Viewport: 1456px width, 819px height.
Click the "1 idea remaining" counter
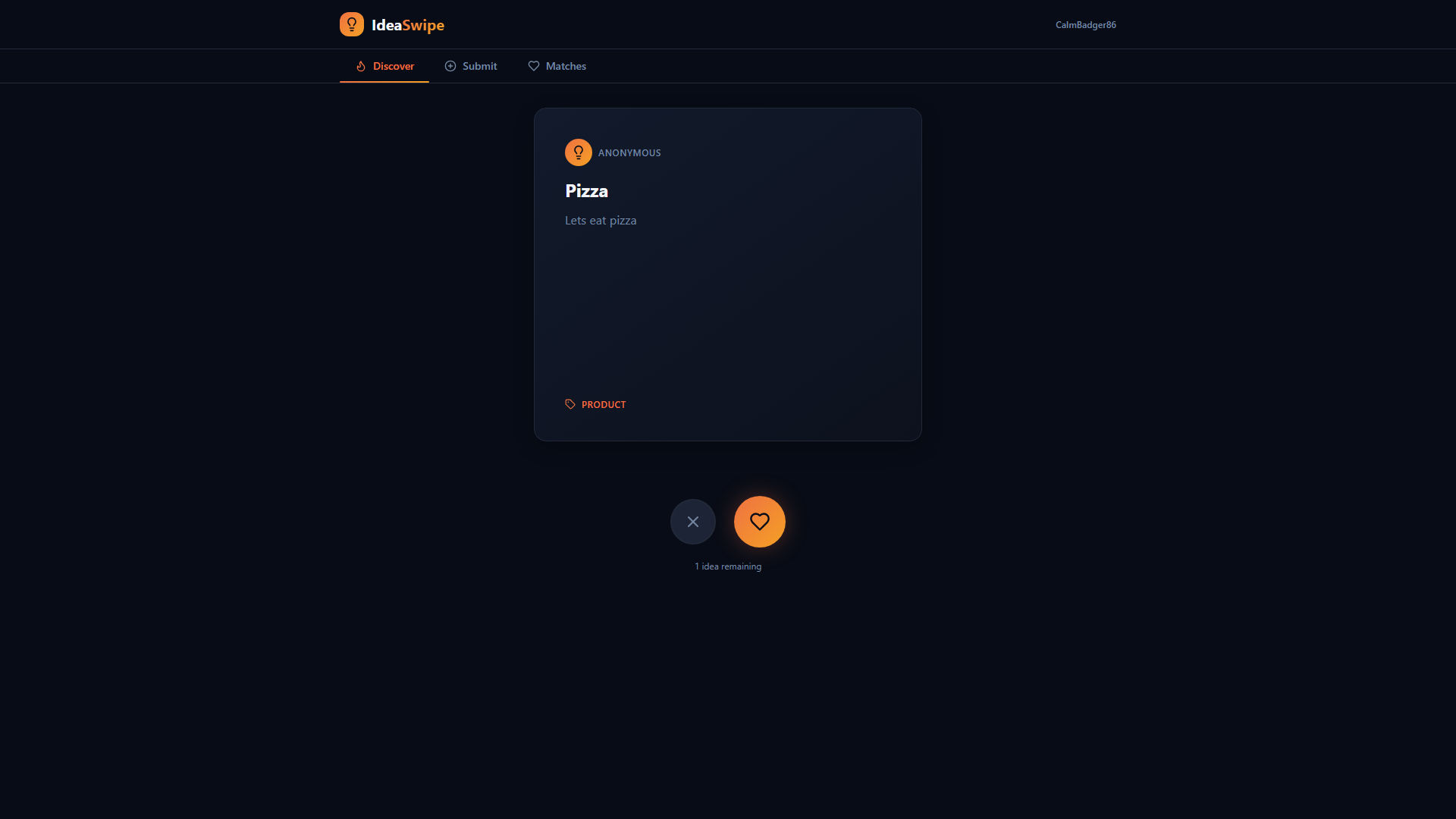pyautogui.click(x=728, y=566)
